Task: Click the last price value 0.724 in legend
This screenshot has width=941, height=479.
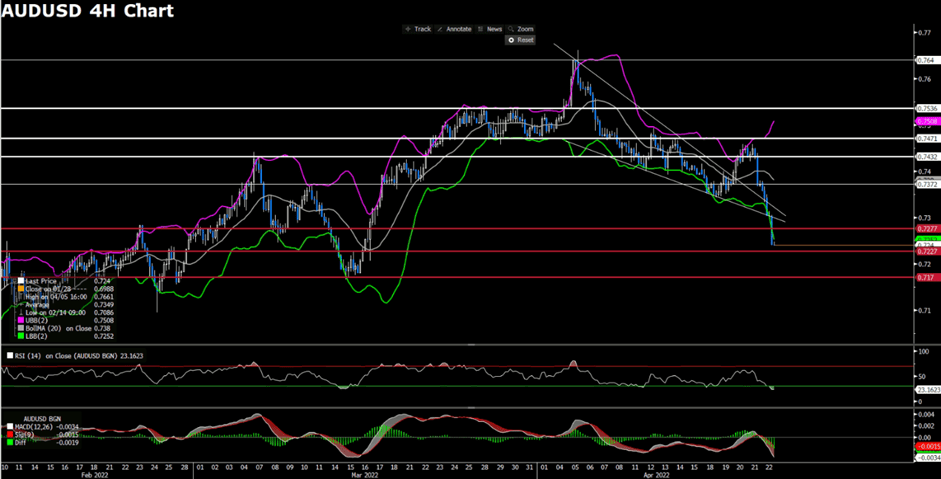Action: point(102,281)
